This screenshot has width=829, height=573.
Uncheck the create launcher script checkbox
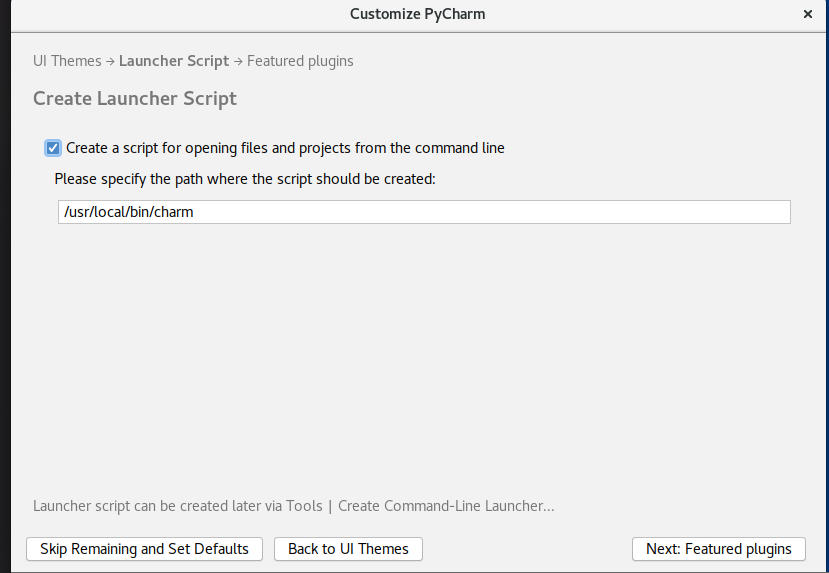pos(53,148)
